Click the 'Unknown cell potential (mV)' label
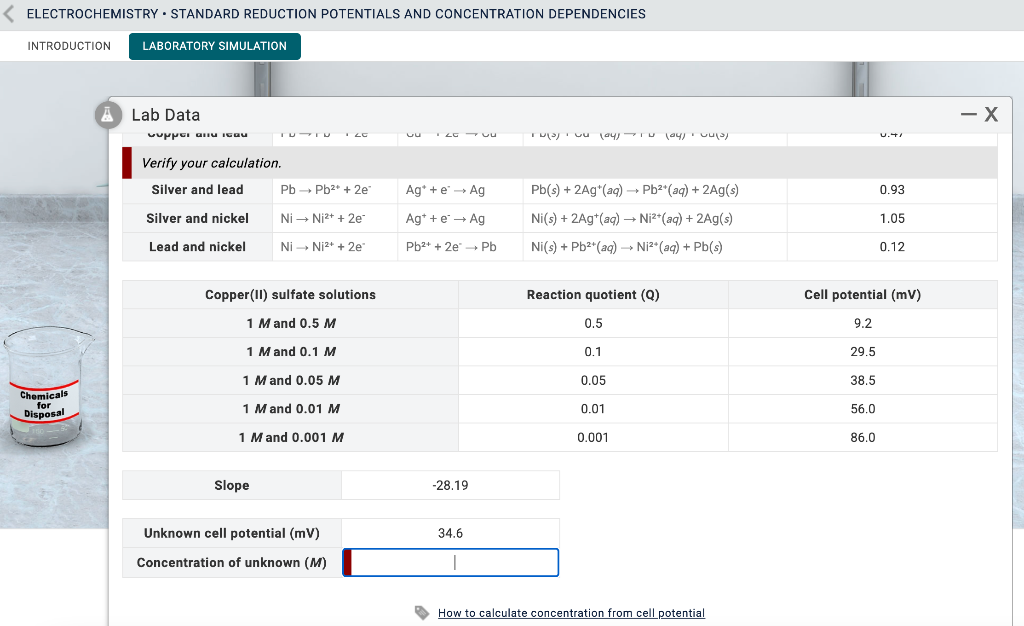 tap(232, 533)
